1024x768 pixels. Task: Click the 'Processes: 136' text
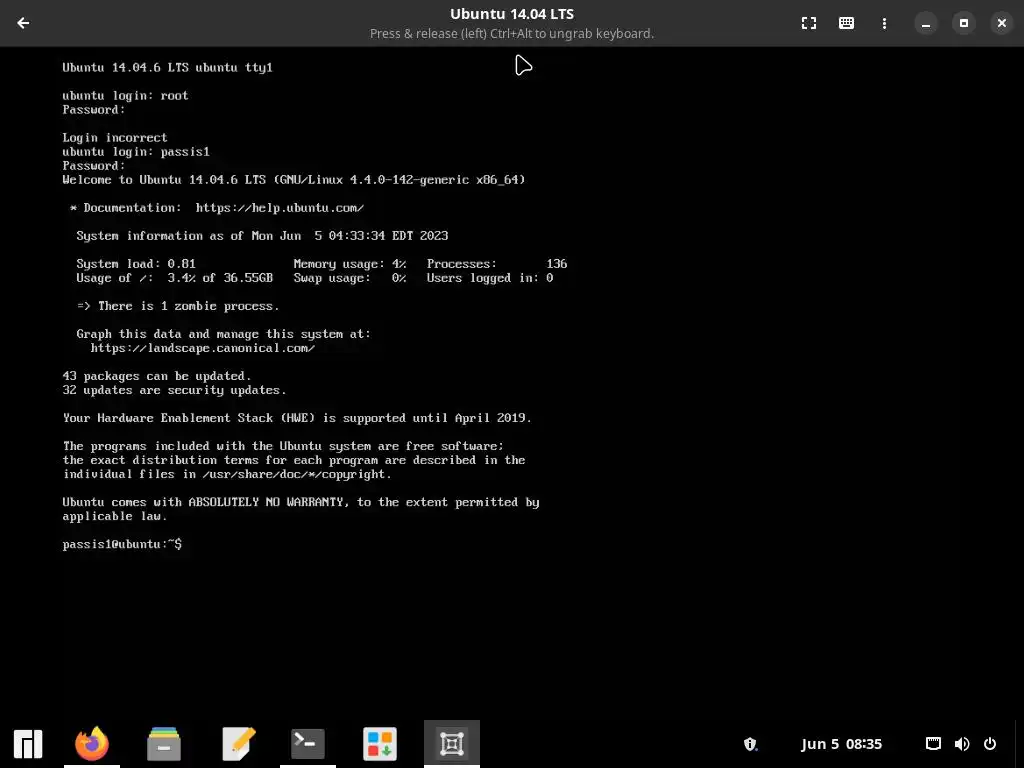[497, 264]
